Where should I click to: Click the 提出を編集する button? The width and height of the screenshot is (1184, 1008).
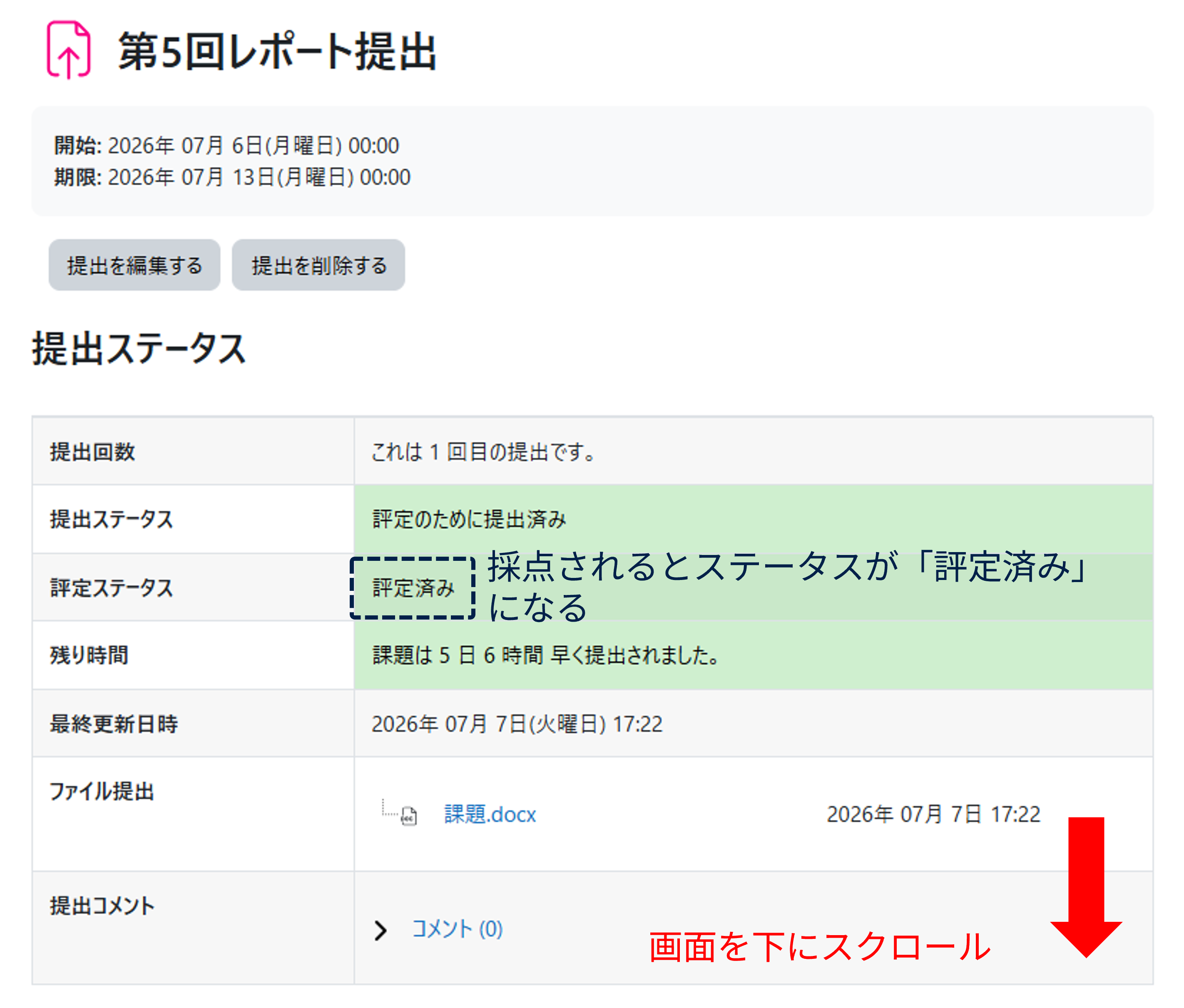pos(134,265)
